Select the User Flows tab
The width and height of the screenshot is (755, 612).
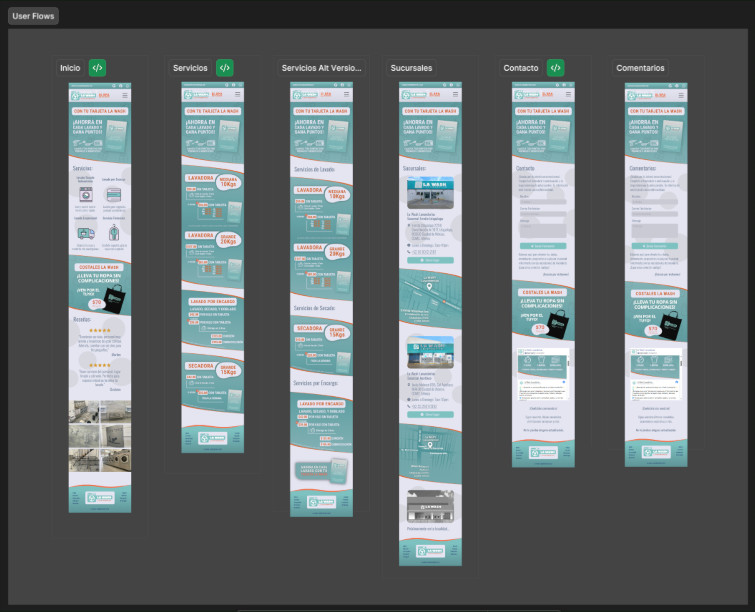coord(35,16)
